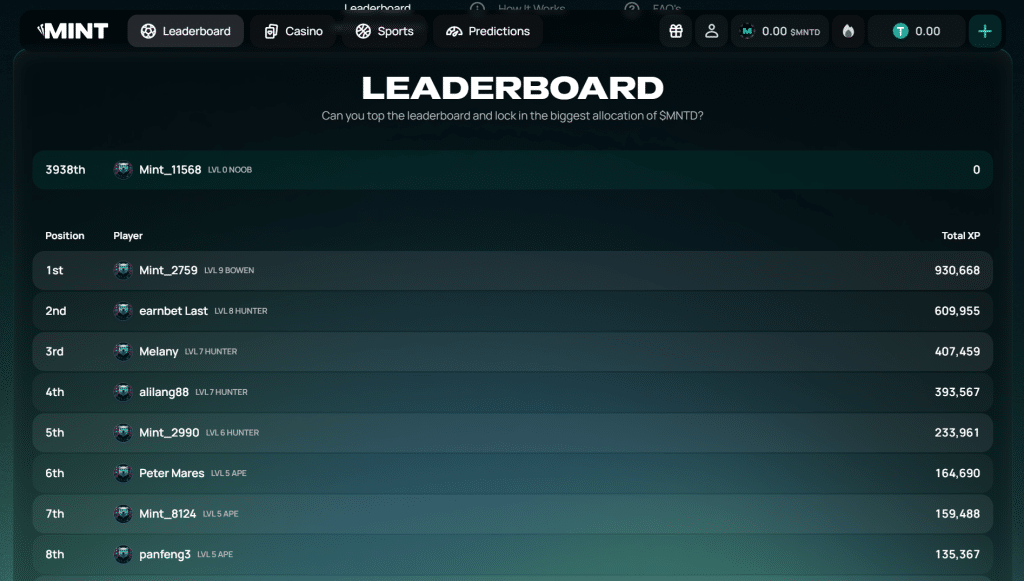
Task: Select player name earnbet Last
Action: coord(173,311)
